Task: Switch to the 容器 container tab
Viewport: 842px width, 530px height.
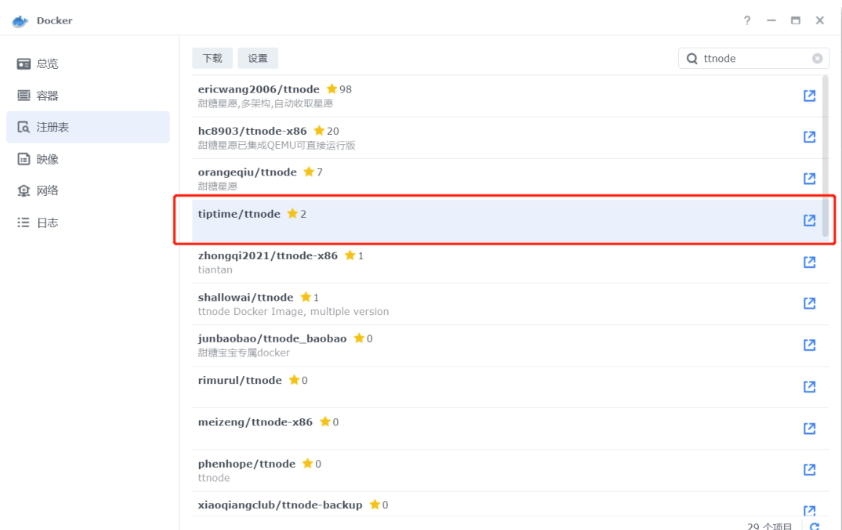Action: 48,96
